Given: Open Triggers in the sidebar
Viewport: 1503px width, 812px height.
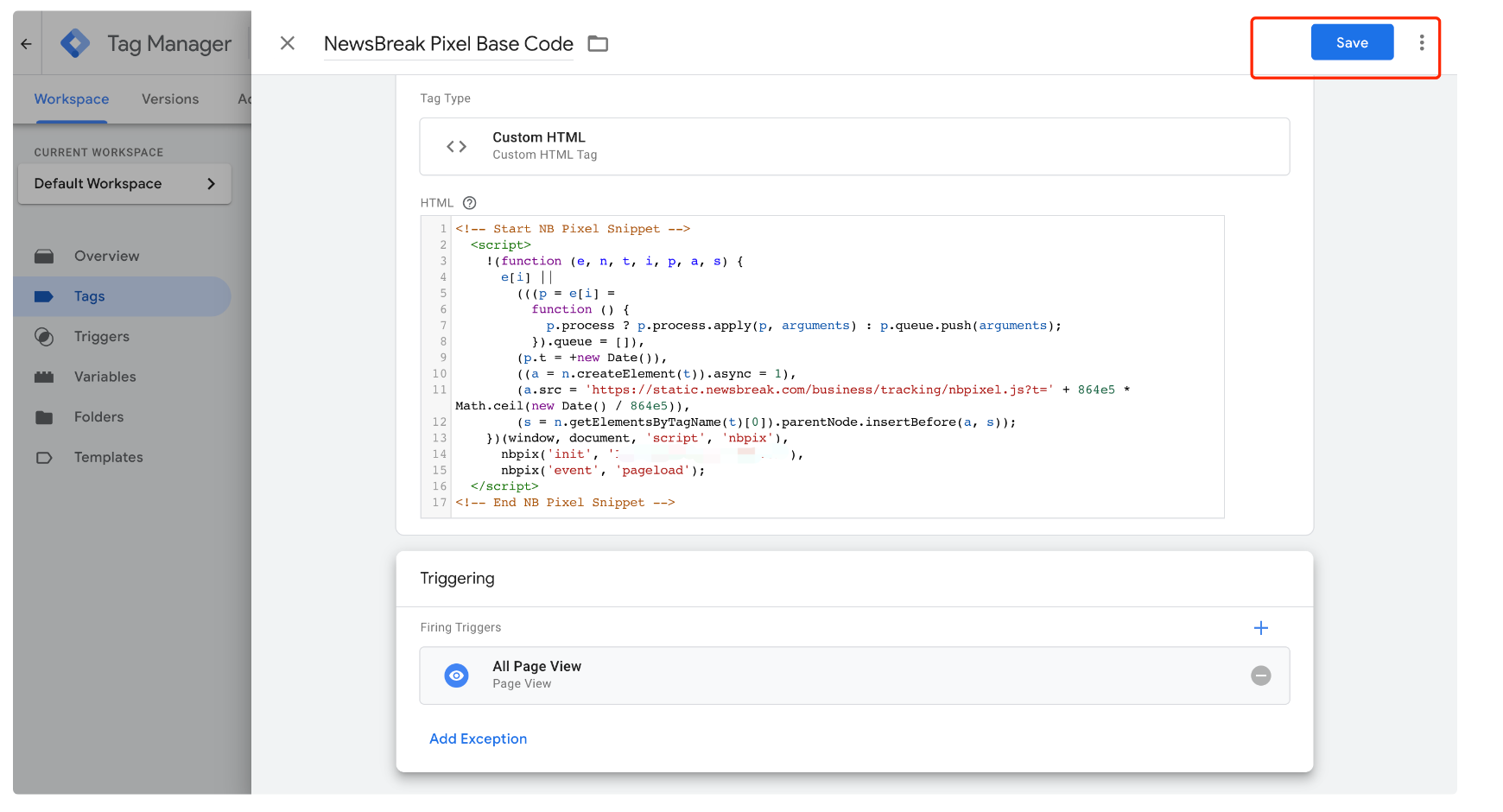Looking at the screenshot, I should (x=102, y=337).
